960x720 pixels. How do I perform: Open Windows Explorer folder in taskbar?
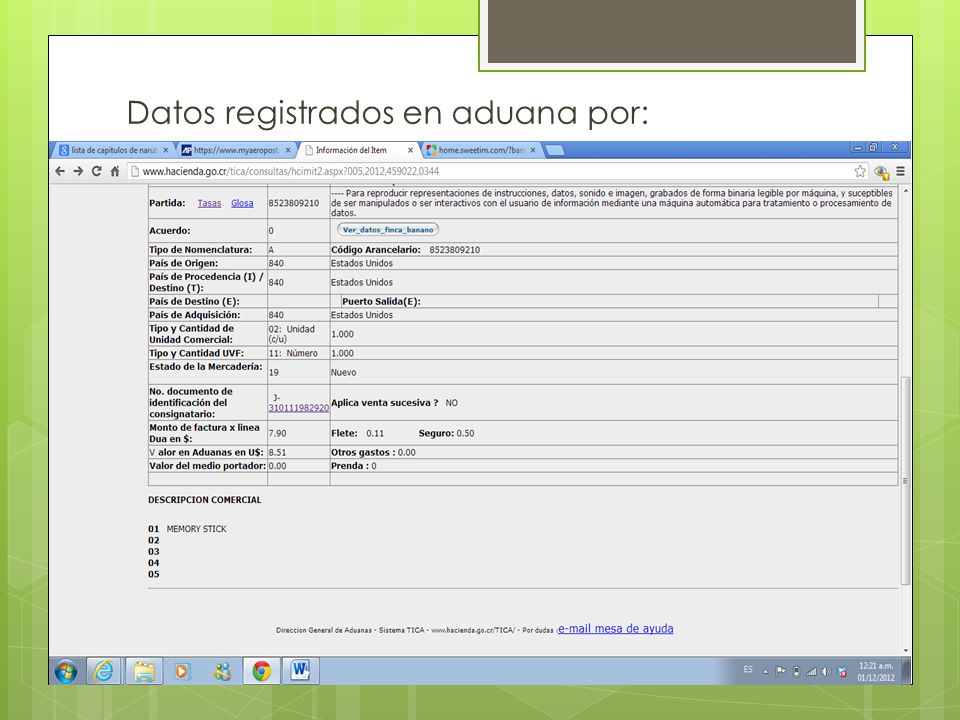coord(144,671)
